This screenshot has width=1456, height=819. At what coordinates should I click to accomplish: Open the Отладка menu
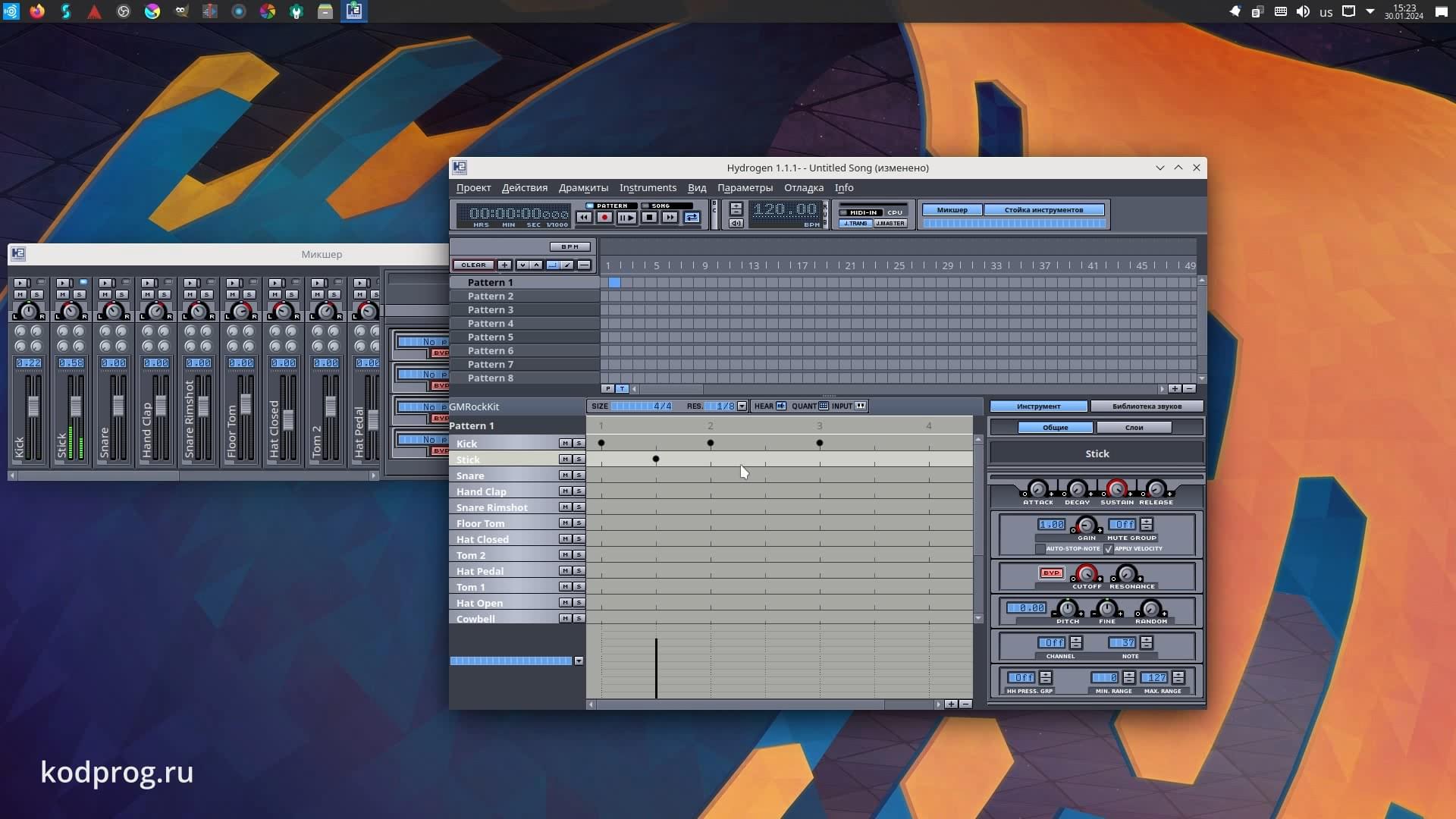[803, 188]
